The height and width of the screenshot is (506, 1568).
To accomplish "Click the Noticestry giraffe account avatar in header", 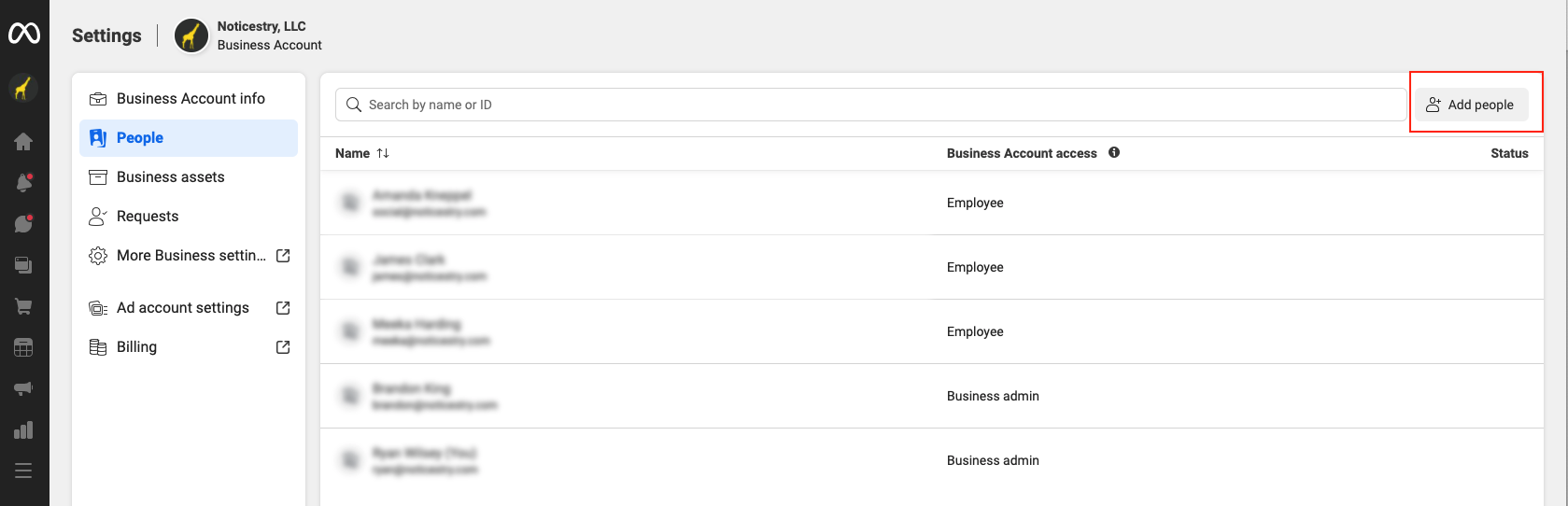I will click(x=191, y=36).
